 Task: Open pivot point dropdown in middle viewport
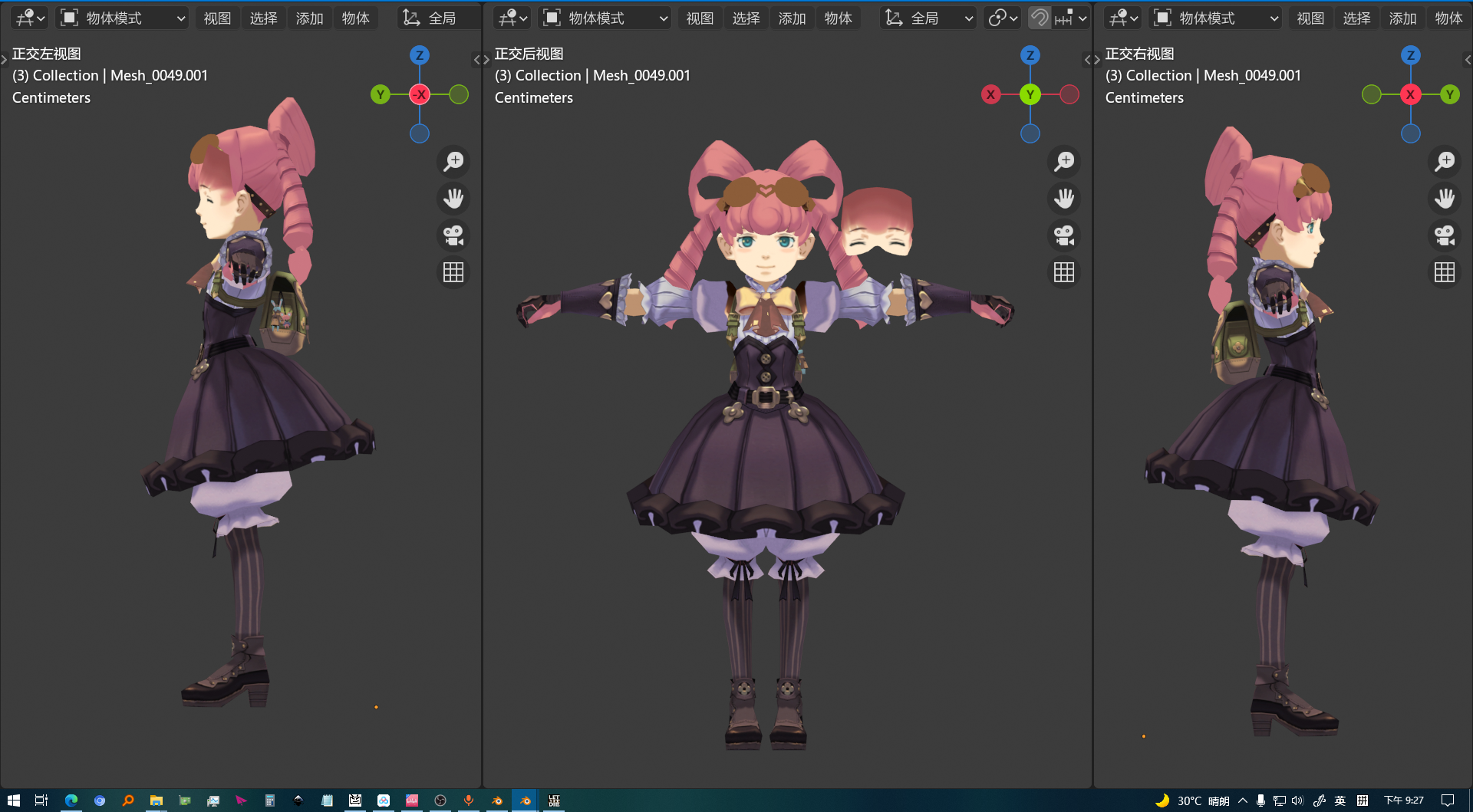[1003, 18]
